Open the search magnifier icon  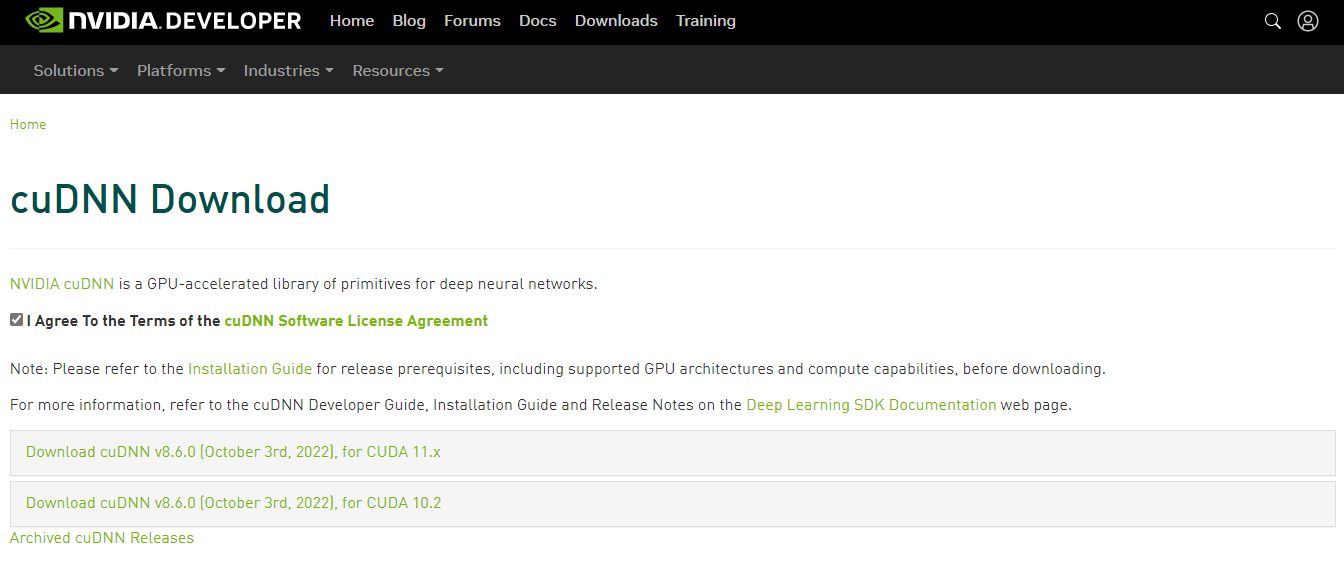[x=1272, y=21]
